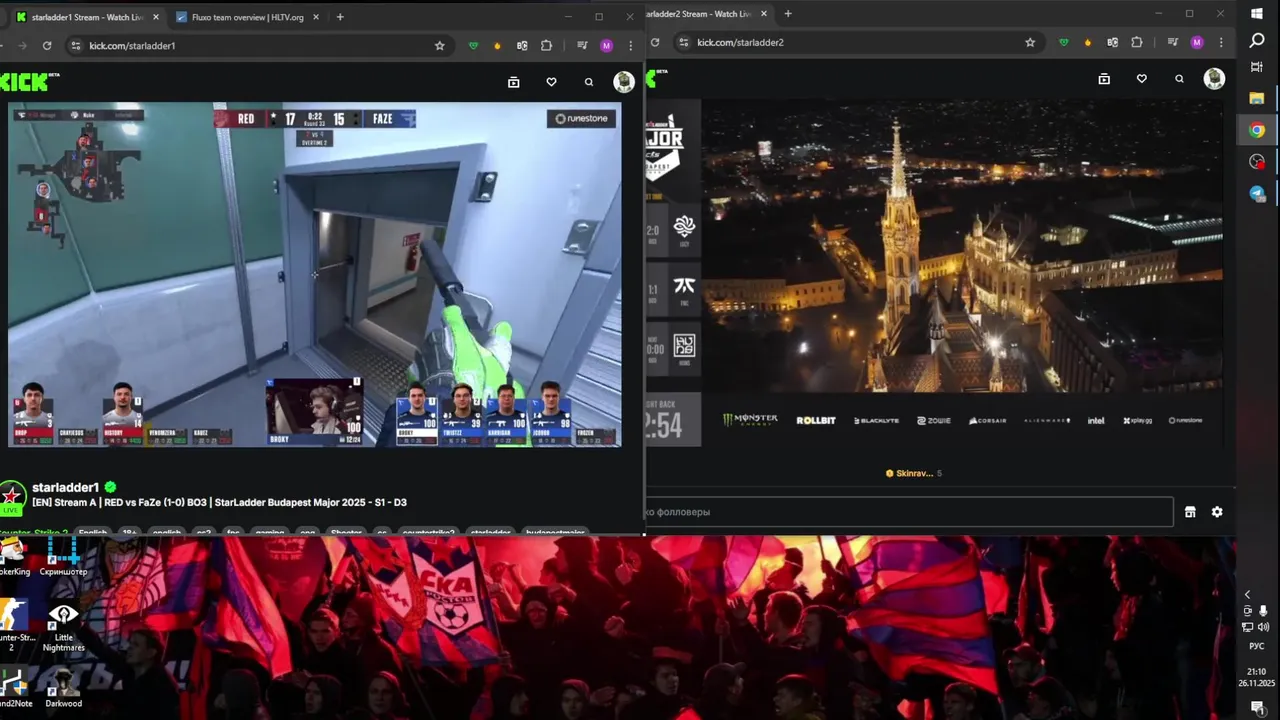Open the user avatar menu in starladder2 window
1280x720 pixels.
(x=1215, y=79)
